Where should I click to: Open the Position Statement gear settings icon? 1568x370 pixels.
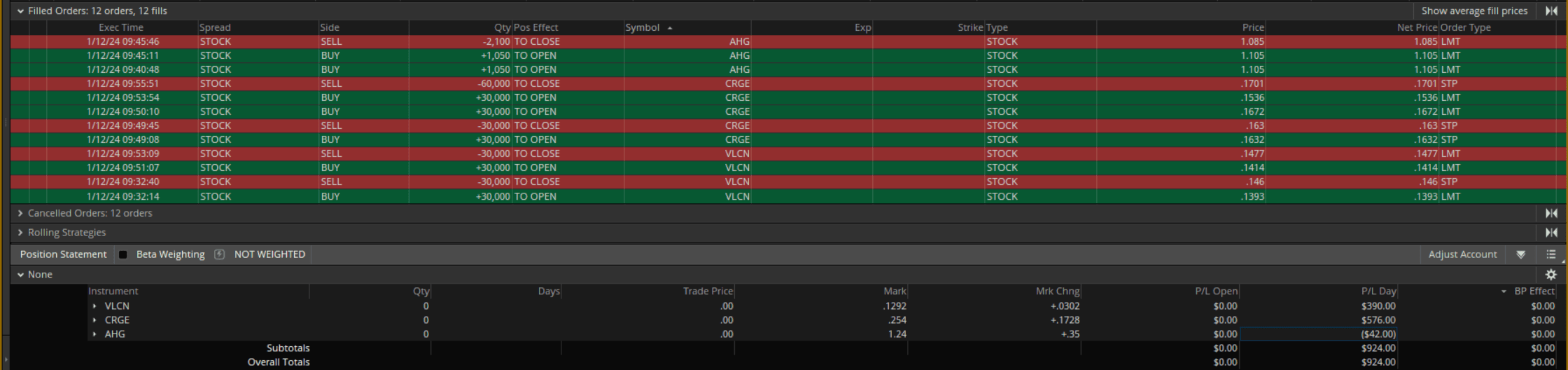1550,275
